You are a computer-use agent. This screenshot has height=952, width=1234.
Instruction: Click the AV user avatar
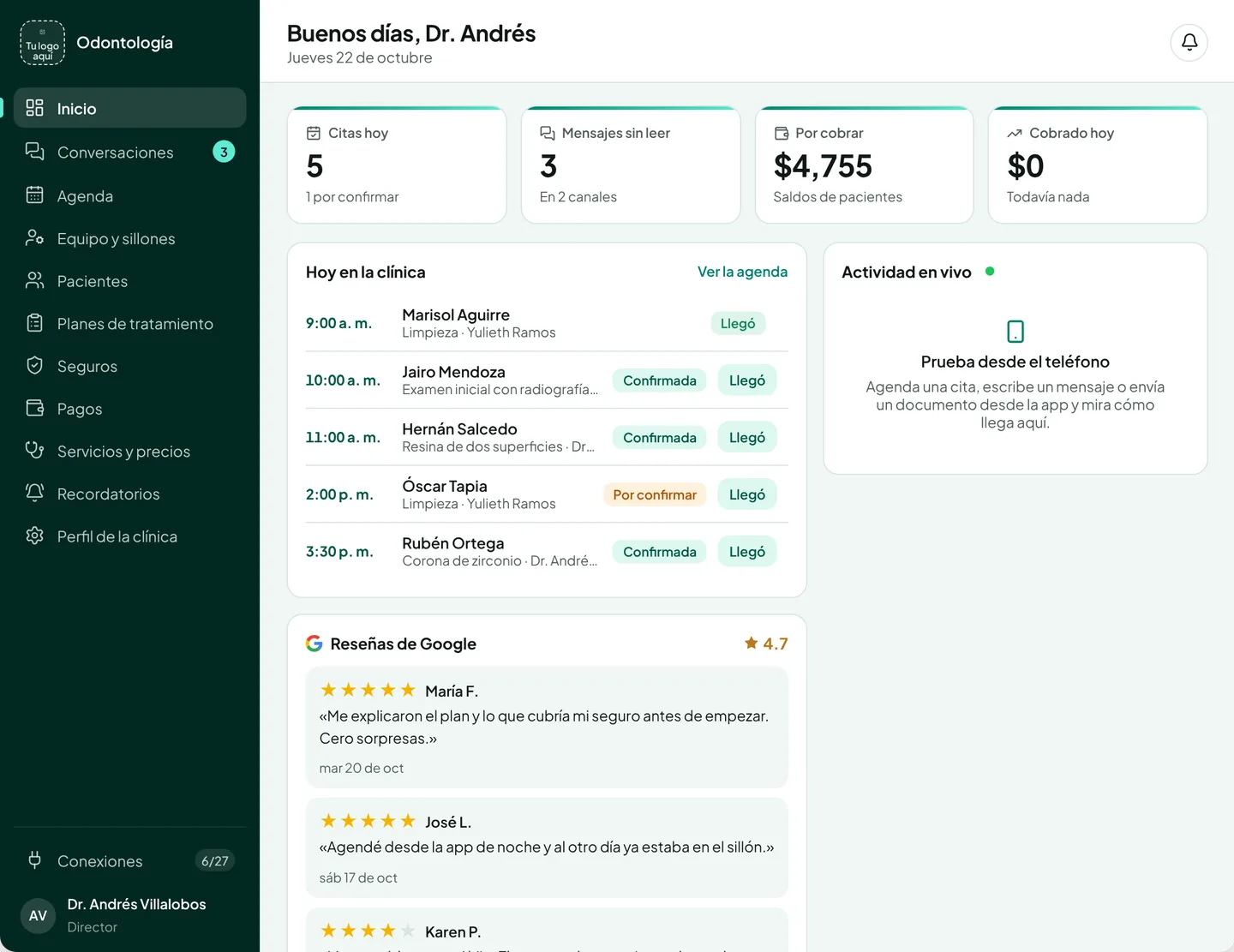coord(38,915)
